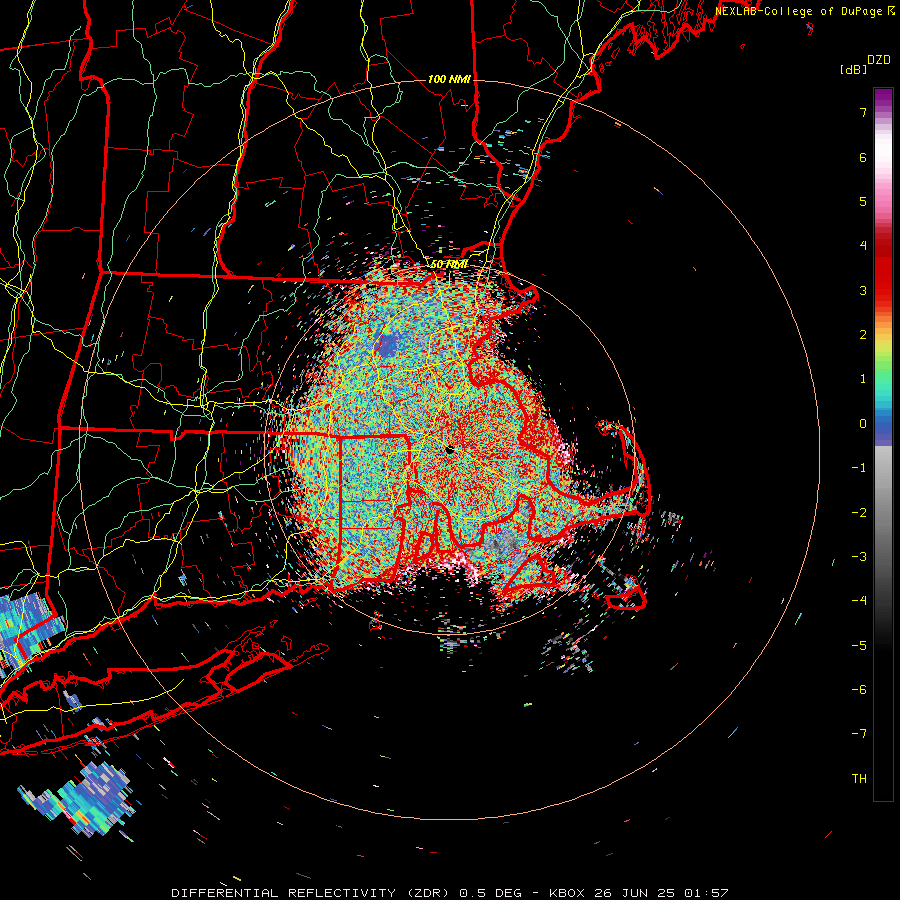Click the 'TH' label on color scale
The height and width of the screenshot is (900, 900).
pos(859,779)
